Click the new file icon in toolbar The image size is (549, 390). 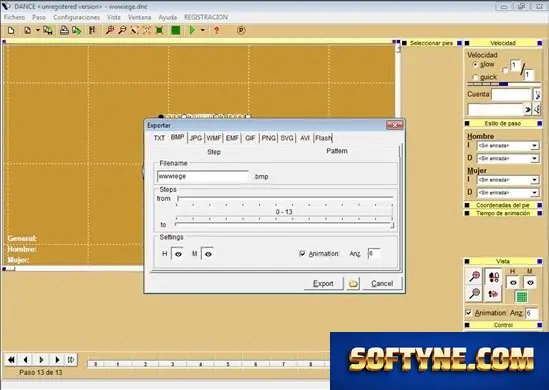coord(11,30)
